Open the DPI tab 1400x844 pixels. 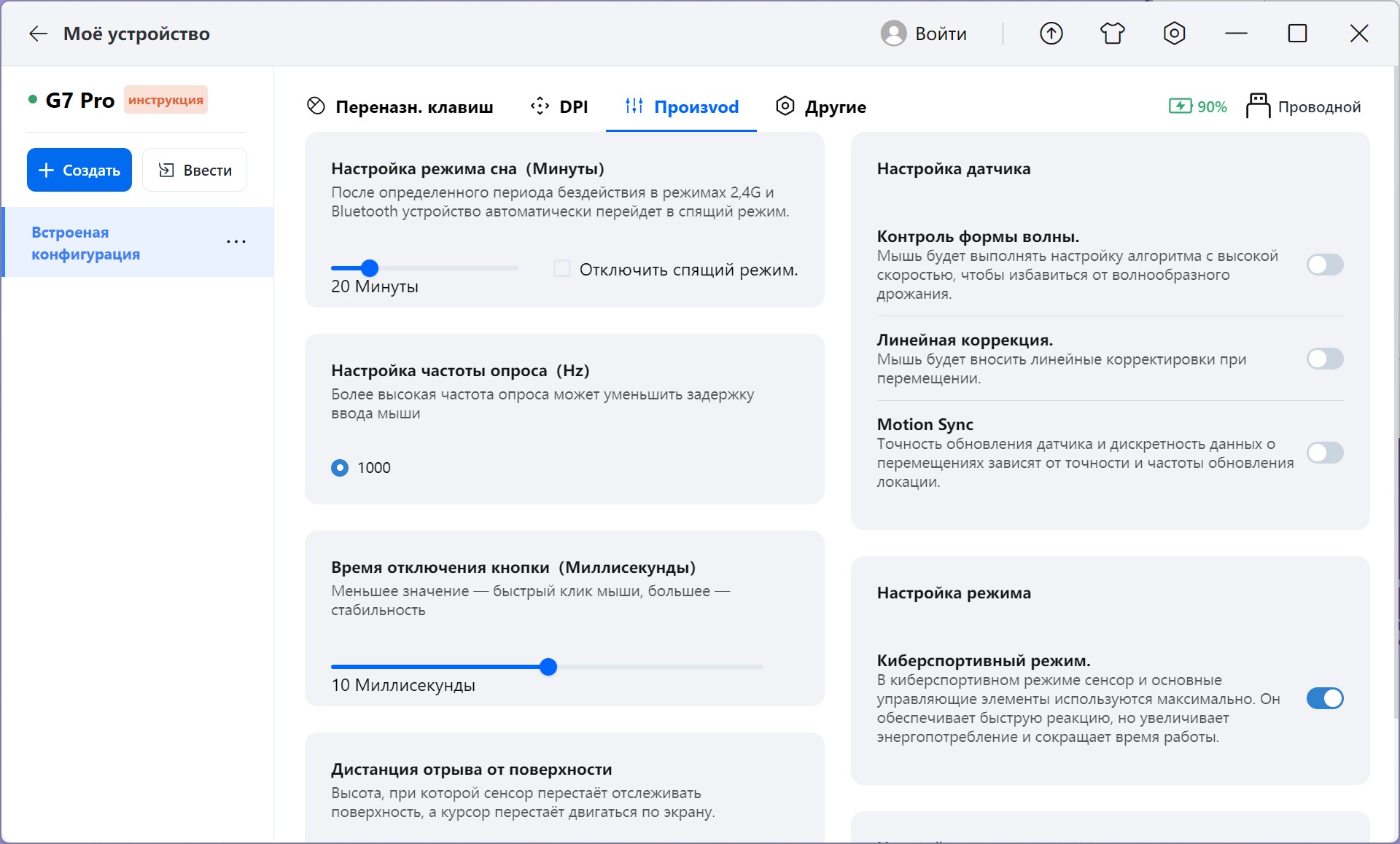(x=559, y=107)
